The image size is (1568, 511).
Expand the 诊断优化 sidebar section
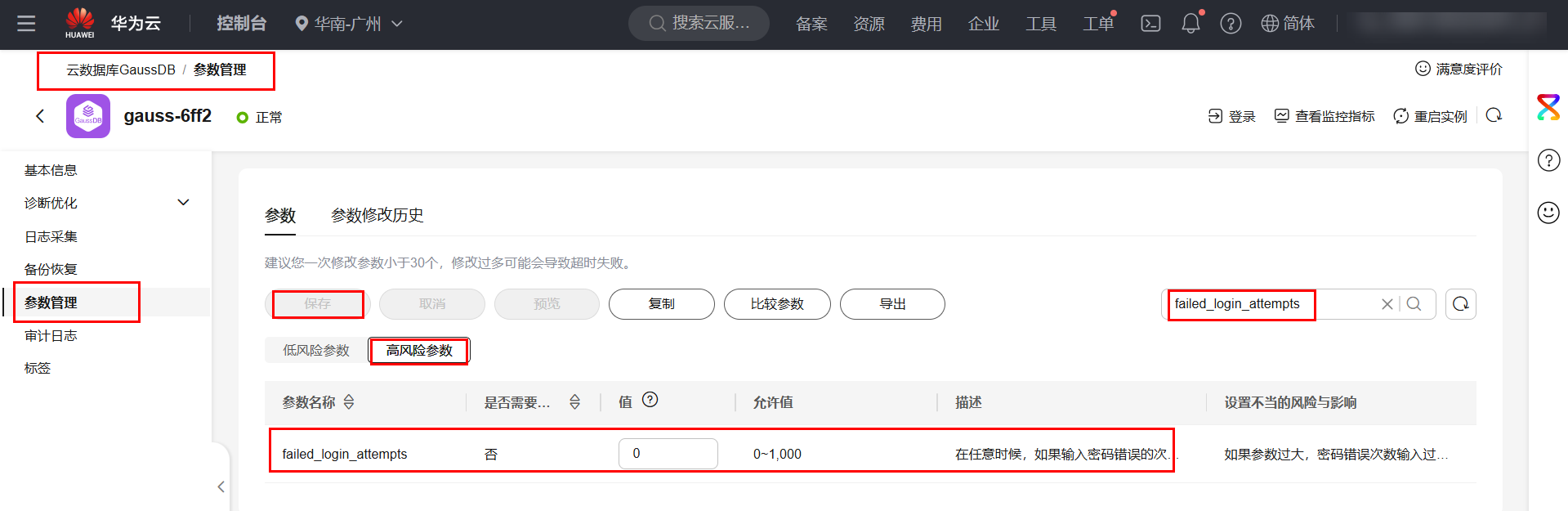(x=106, y=203)
